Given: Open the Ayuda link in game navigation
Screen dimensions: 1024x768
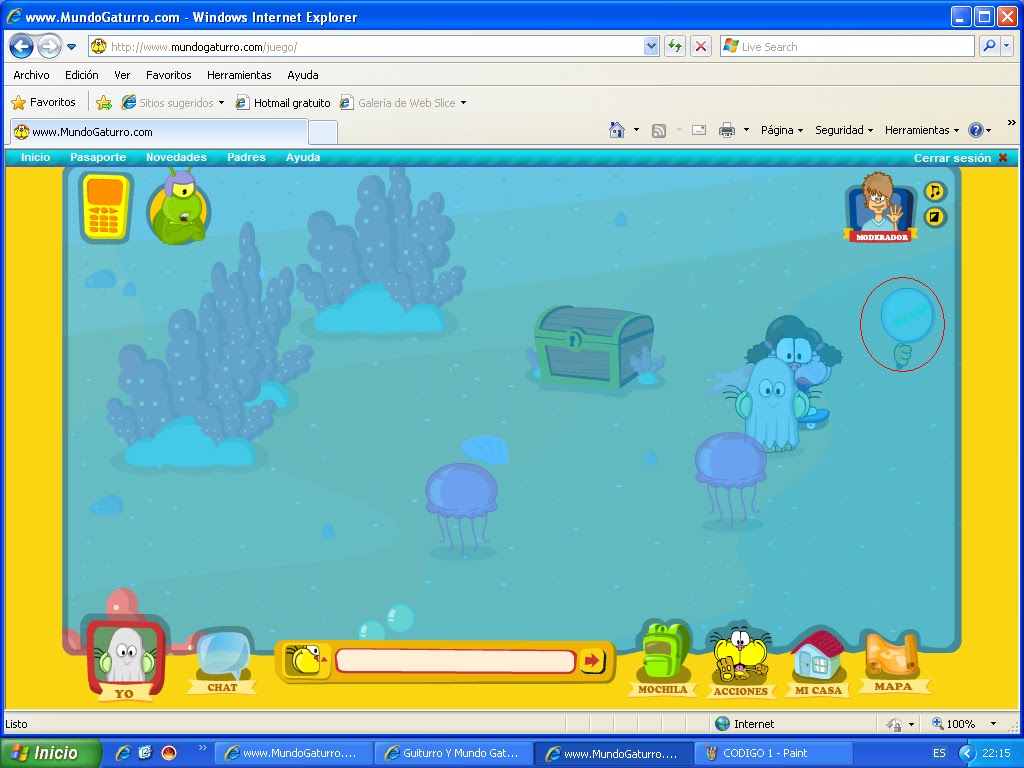Looking at the screenshot, I should tap(303, 157).
